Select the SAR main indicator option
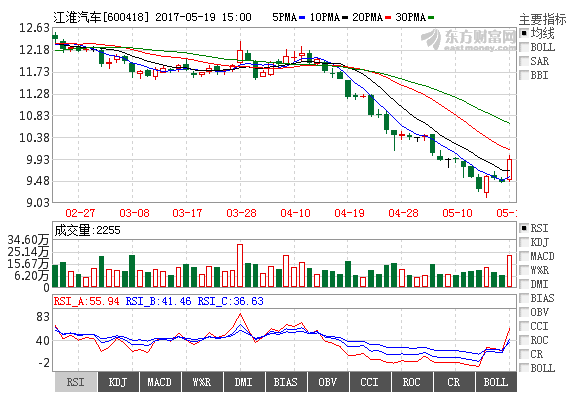This screenshot has height=396, width=572. point(524,61)
